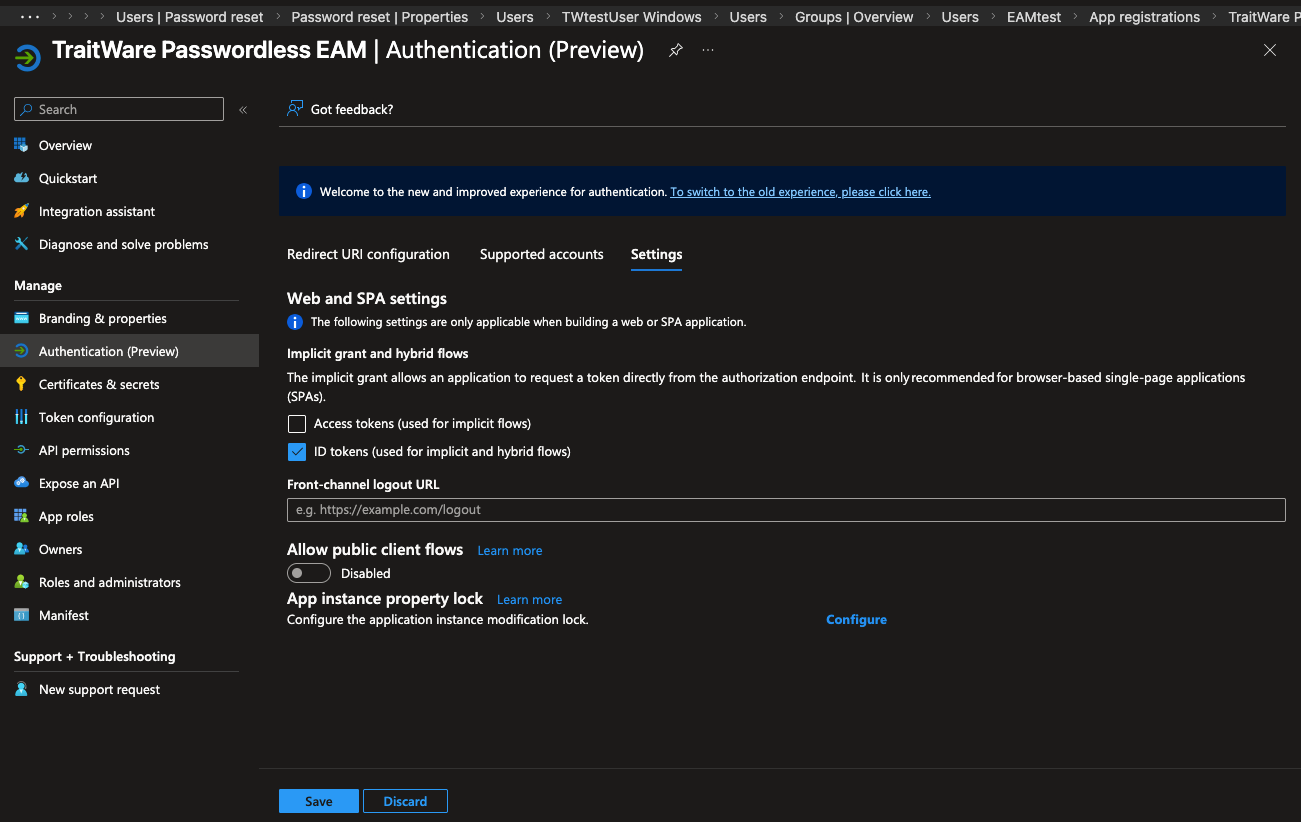Screen dimensions: 1301x822
Task: View Owners of the app
Action: coord(60,550)
